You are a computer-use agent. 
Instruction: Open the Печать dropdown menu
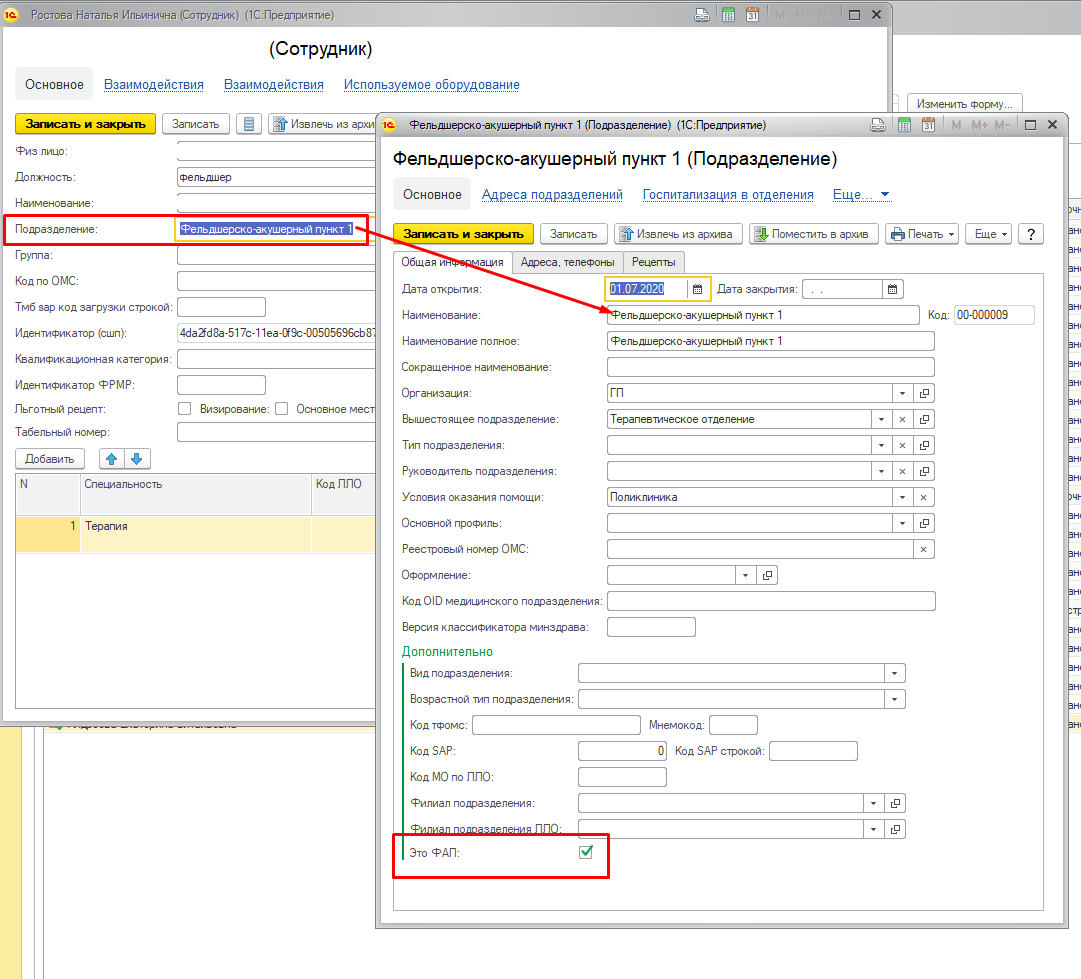[x=921, y=234]
